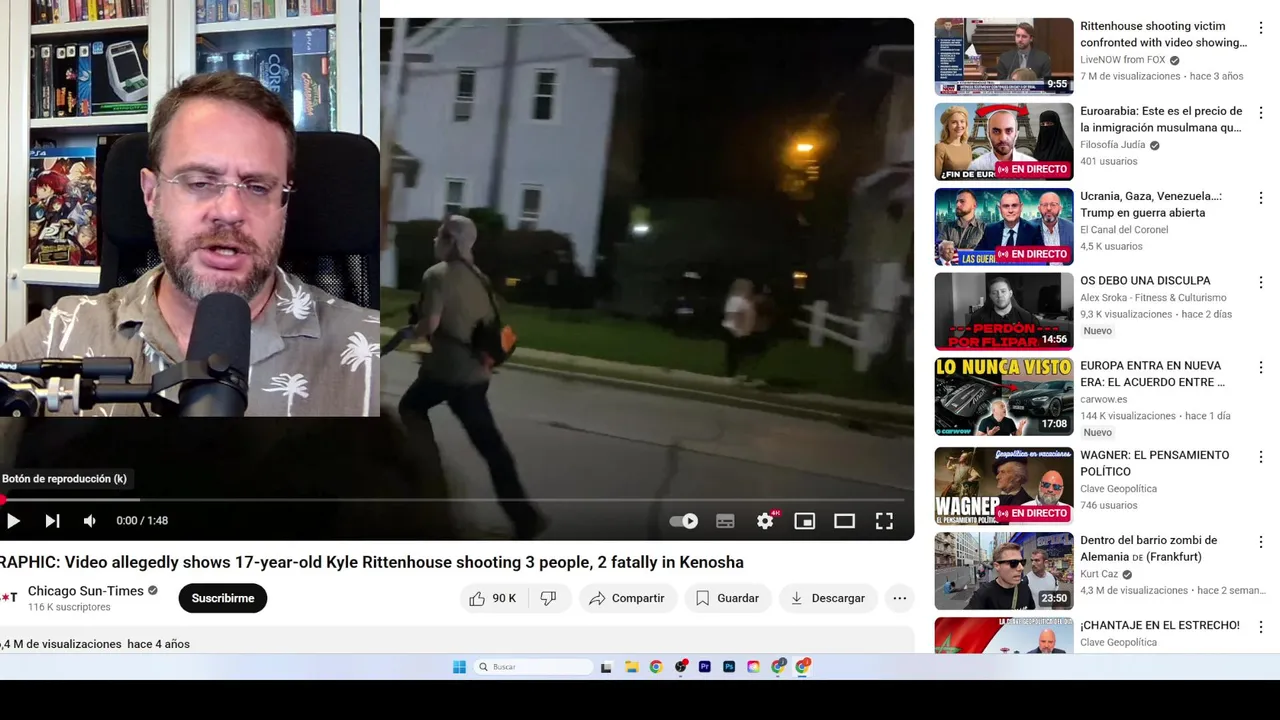
Task: Open Alex Sroka - Fitness & Culturismo channel name
Action: tap(1153, 298)
